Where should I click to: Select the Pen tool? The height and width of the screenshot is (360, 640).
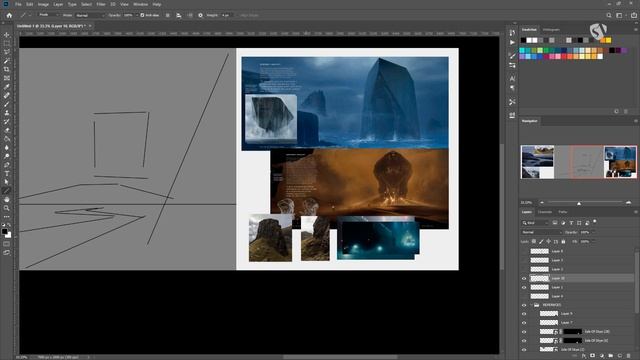(7, 165)
